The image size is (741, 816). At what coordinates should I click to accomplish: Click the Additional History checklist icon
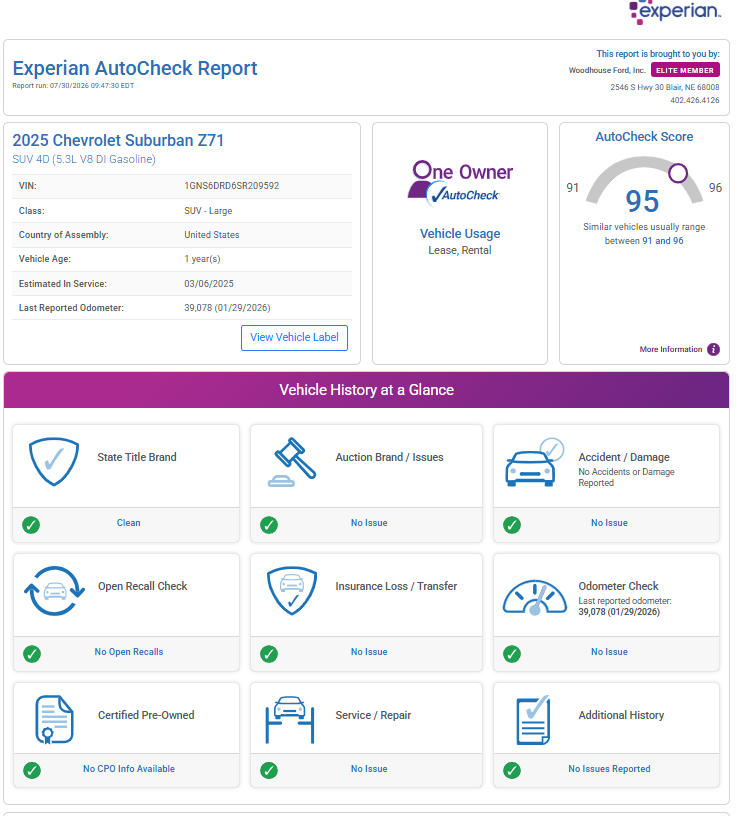point(533,720)
